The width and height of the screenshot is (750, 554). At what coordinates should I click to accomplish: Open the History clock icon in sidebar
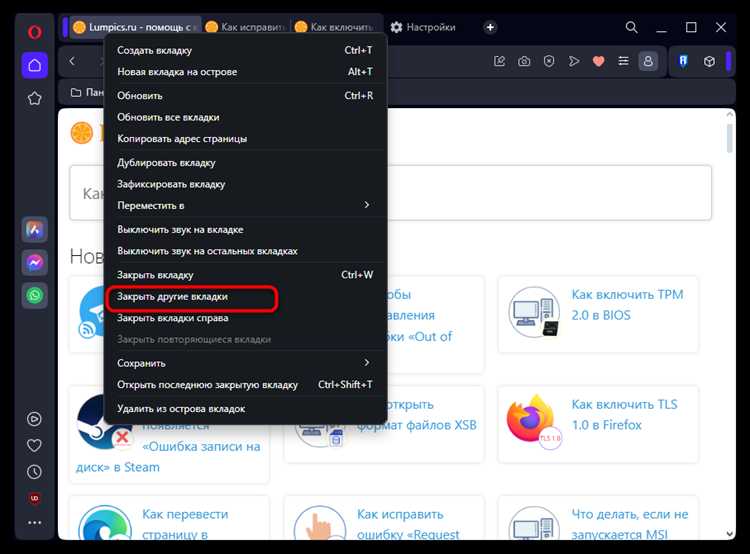tap(34, 472)
